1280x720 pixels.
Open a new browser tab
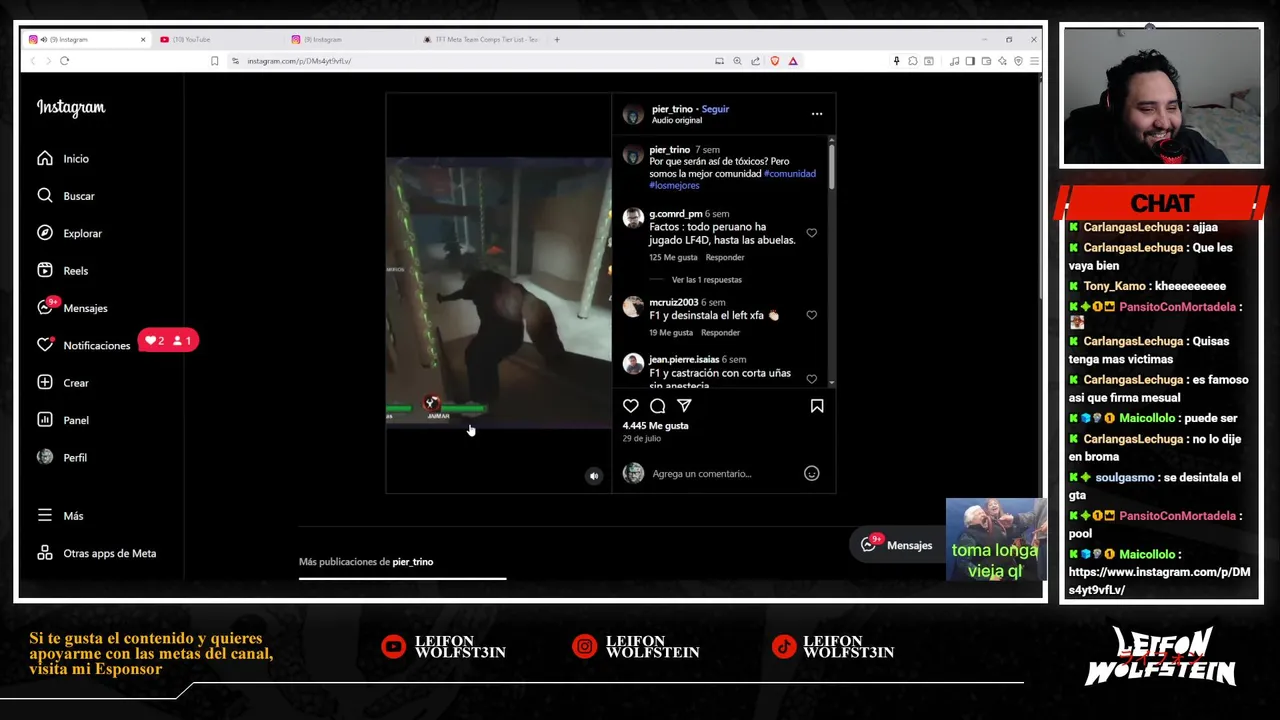557,40
